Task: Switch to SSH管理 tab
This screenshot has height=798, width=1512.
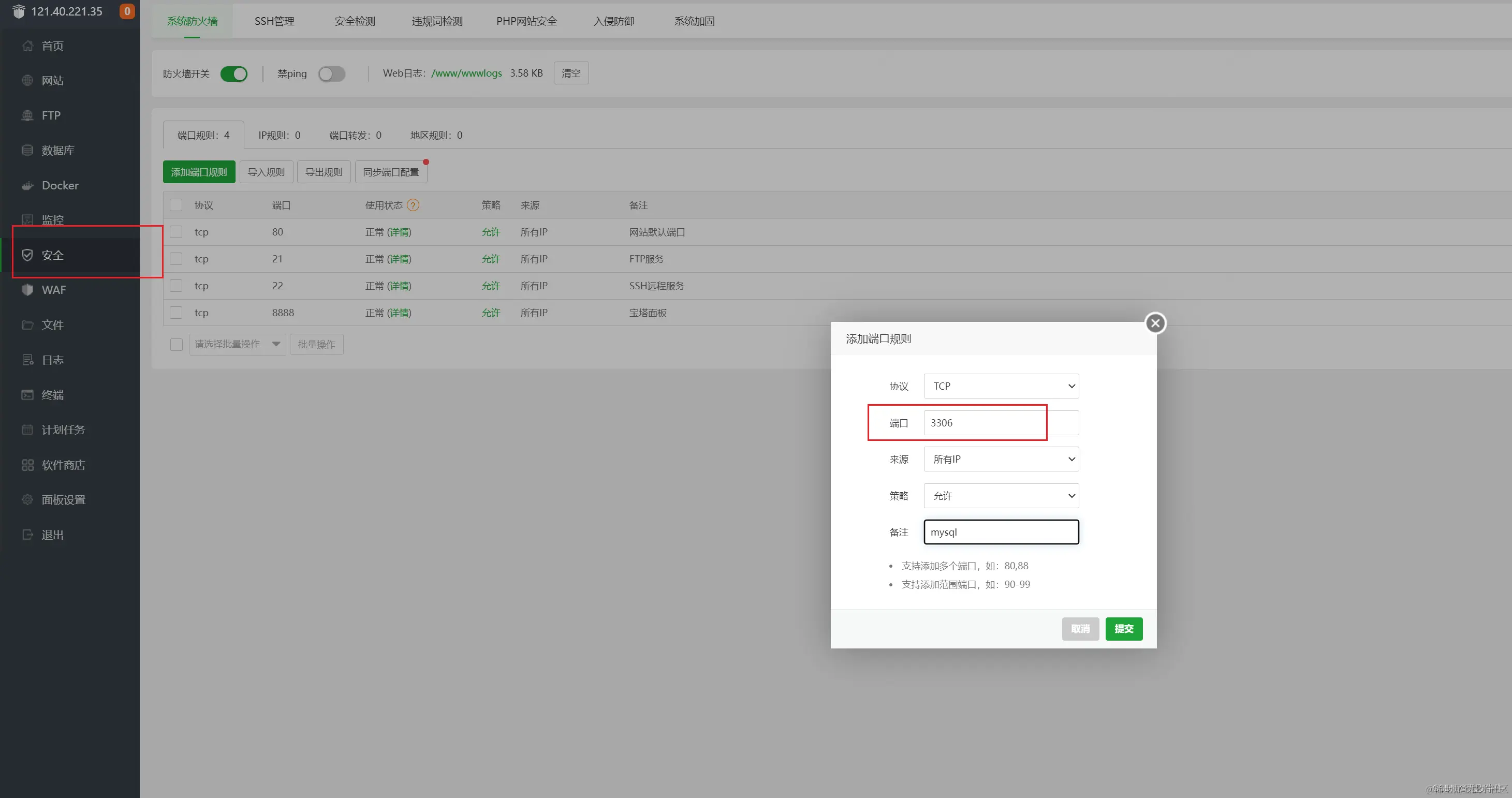Action: (x=274, y=21)
